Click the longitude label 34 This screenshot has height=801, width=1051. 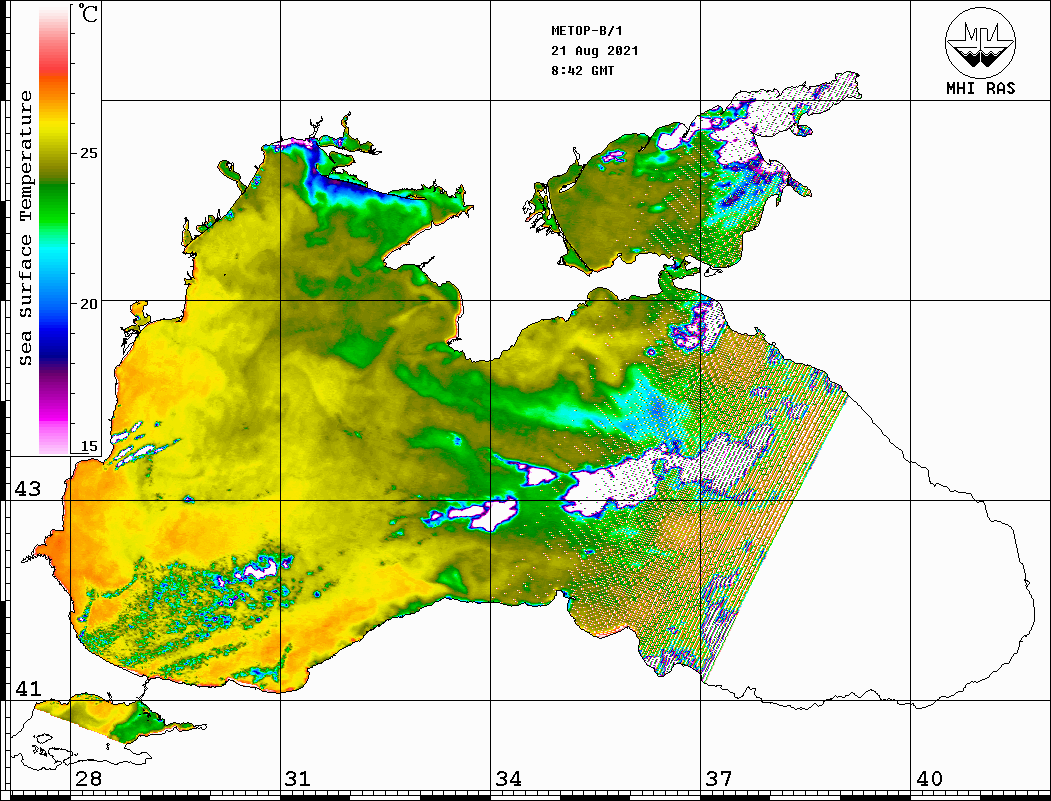(x=508, y=778)
